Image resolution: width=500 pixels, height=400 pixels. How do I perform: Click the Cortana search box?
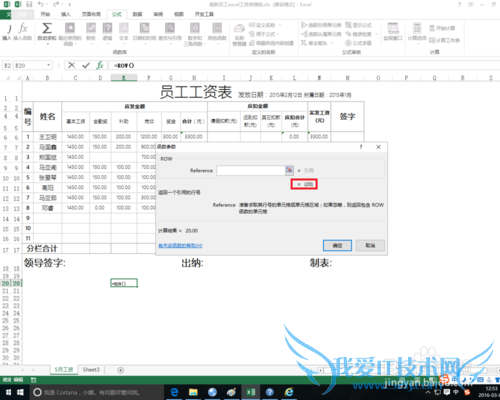pyautogui.click(x=96, y=392)
